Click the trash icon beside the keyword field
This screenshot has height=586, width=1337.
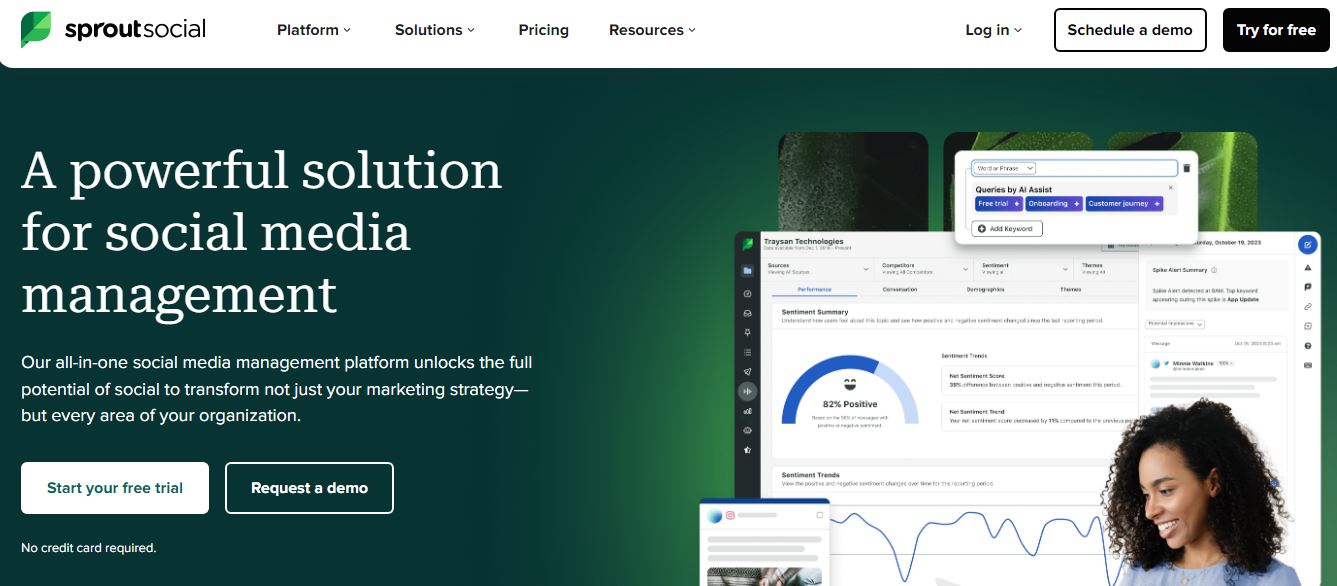[x=1187, y=168]
